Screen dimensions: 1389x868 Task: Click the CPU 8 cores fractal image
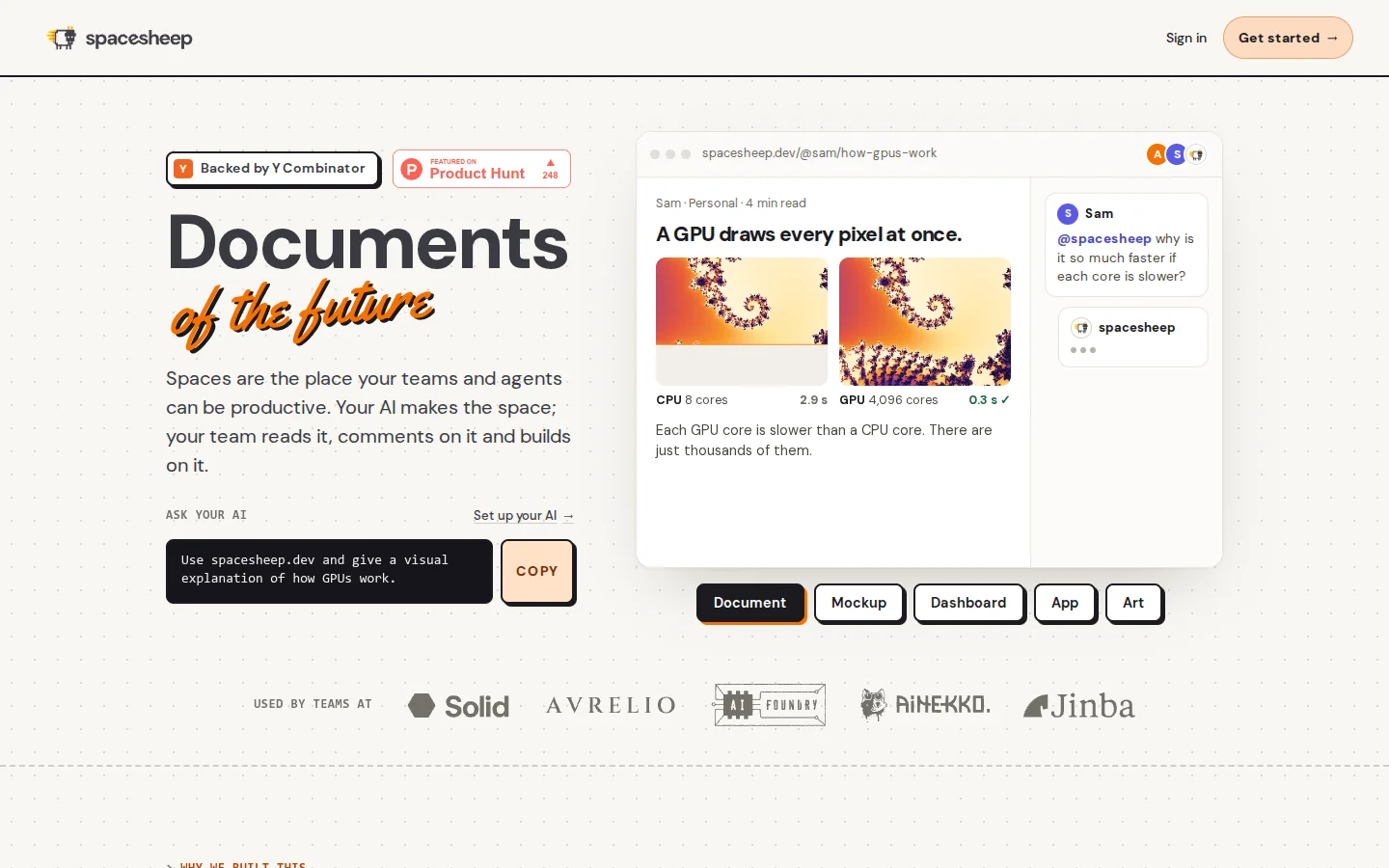click(x=742, y=321)
